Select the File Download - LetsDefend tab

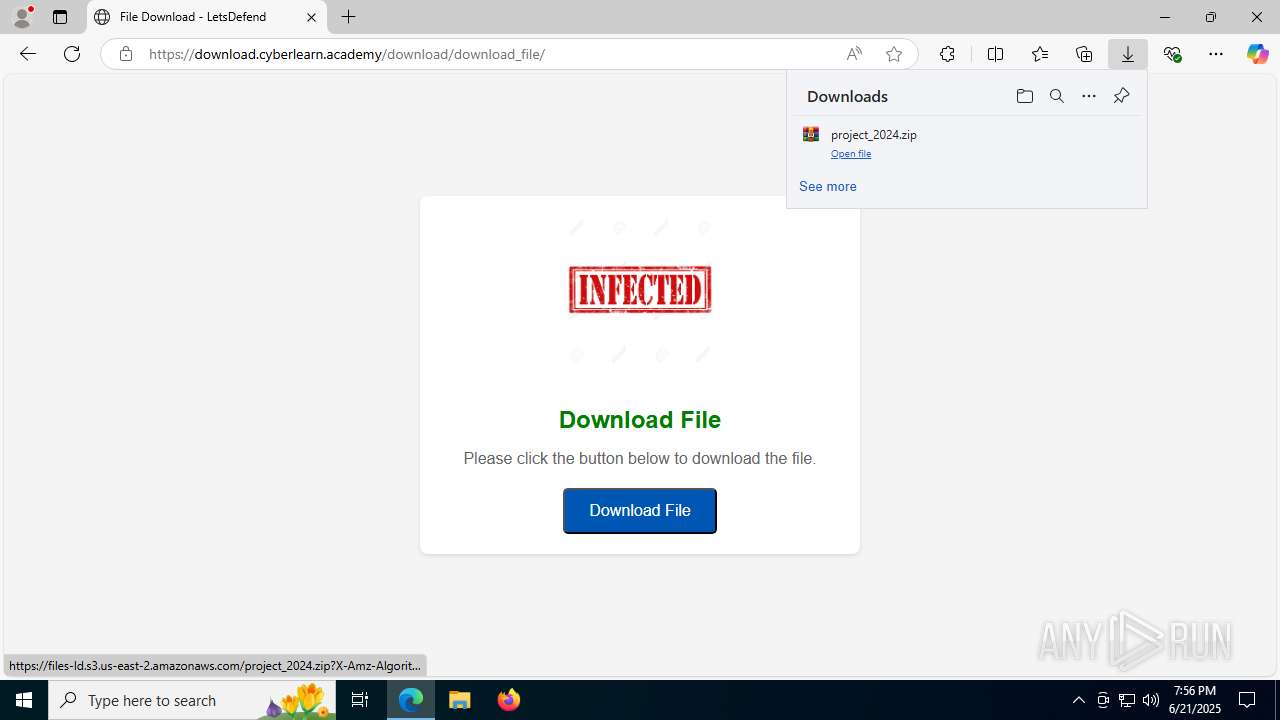(x=207, y=17)
